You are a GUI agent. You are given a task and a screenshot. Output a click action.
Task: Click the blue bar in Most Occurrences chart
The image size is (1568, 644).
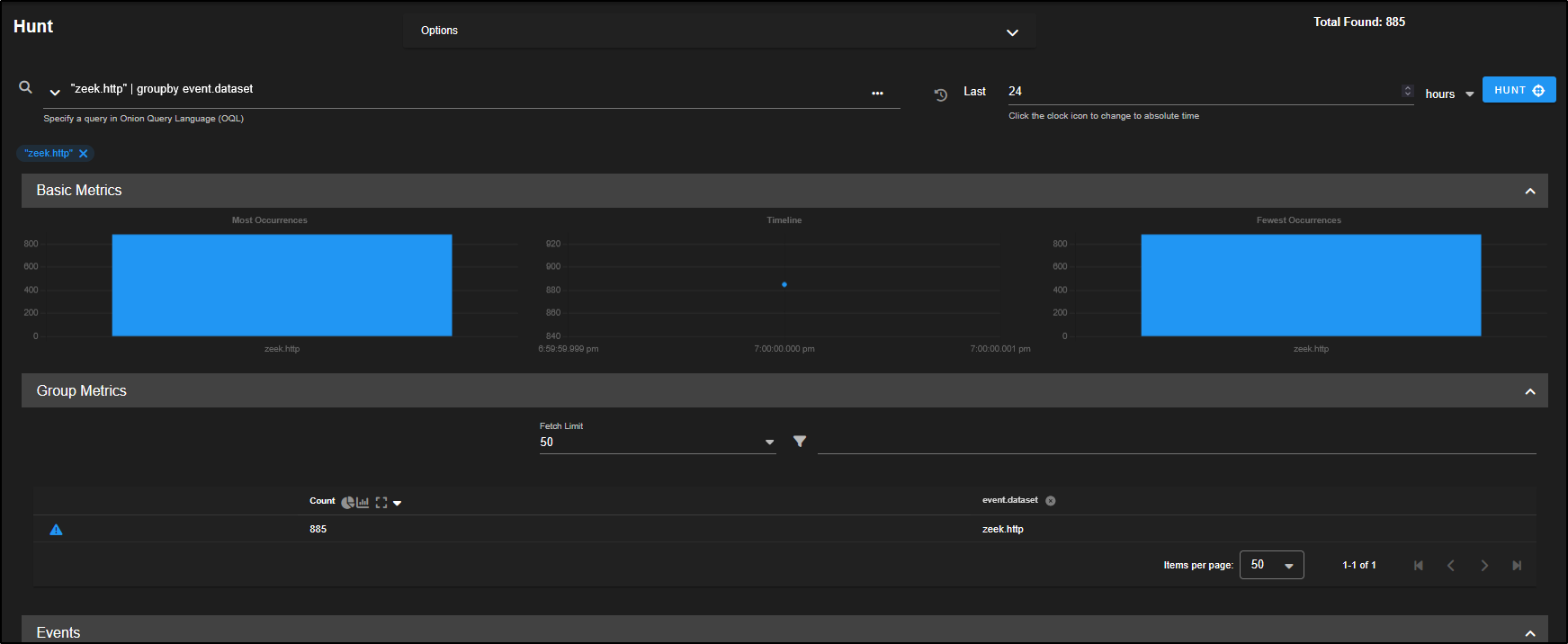click(282, 285)
